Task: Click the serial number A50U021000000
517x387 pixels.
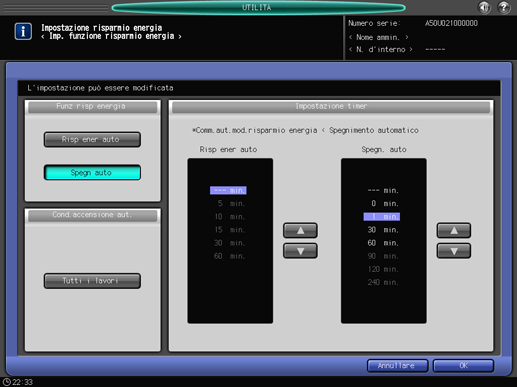Action: pos(451,23)
